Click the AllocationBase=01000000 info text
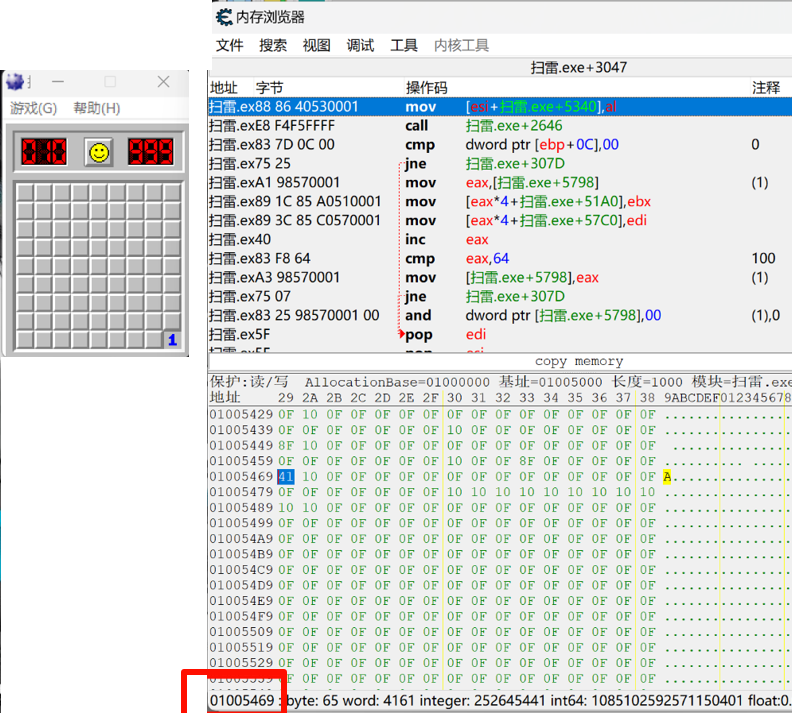 (397, 382)
